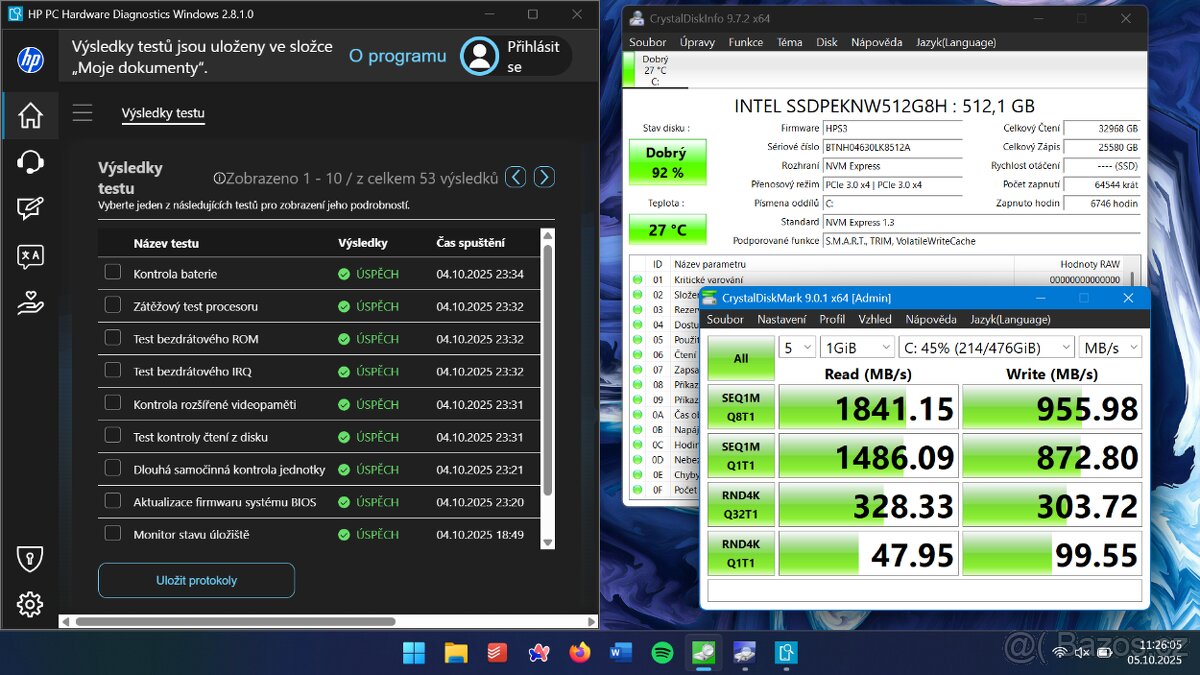This screenshot has height=675, width=1200.
Task: Select the Test kontroly čtení z disku checkbox
Action: 113,436
